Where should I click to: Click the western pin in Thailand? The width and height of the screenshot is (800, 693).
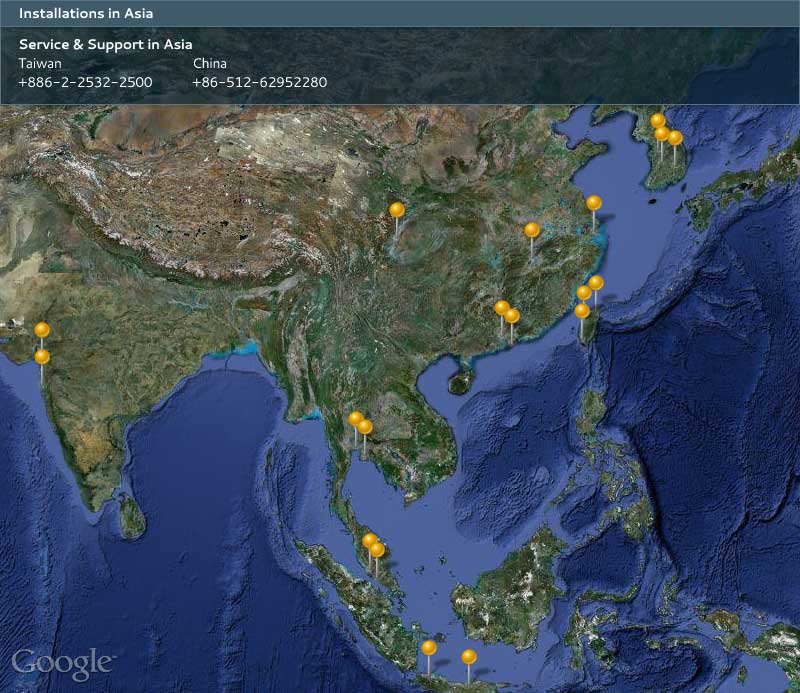[x=355, y=419]
